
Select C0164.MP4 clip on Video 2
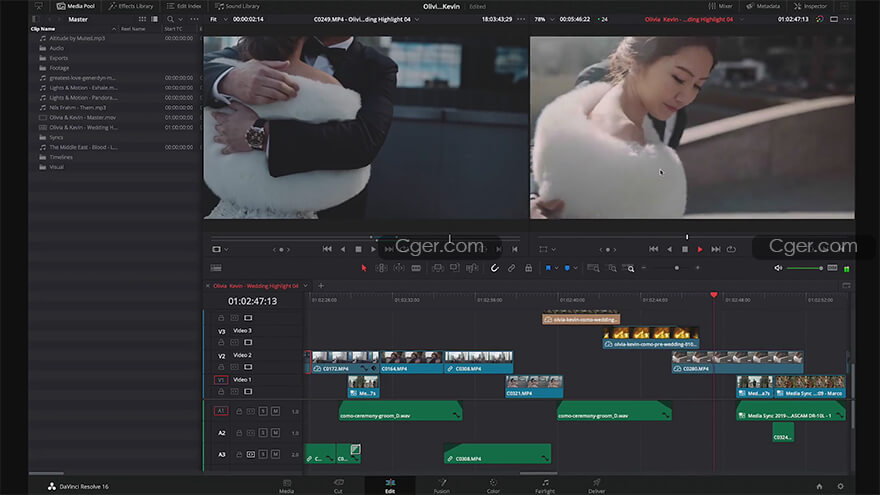coord(411,361)
